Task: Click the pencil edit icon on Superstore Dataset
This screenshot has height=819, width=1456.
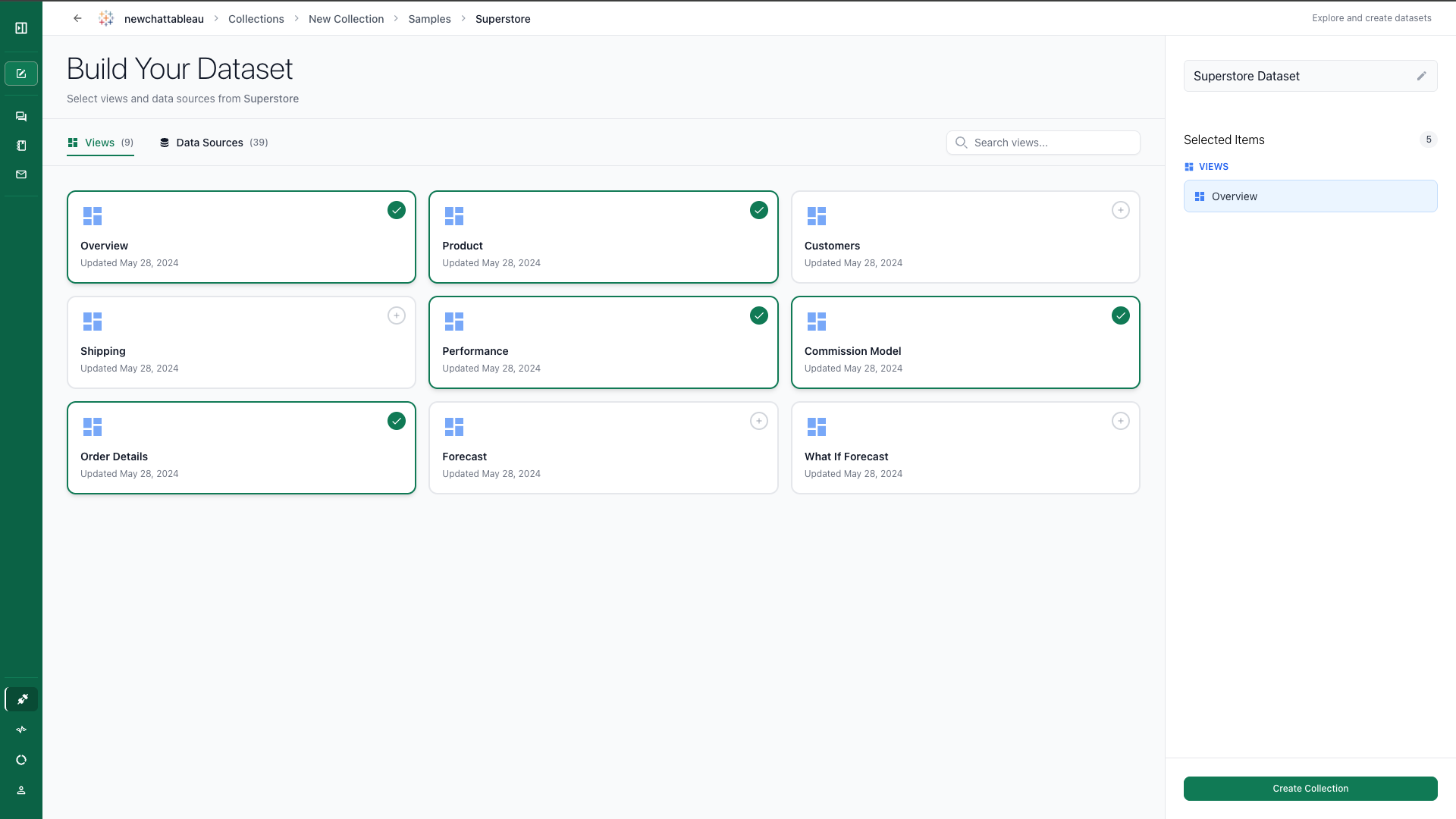Action: pyautogui.click(x=1423, y=76)
